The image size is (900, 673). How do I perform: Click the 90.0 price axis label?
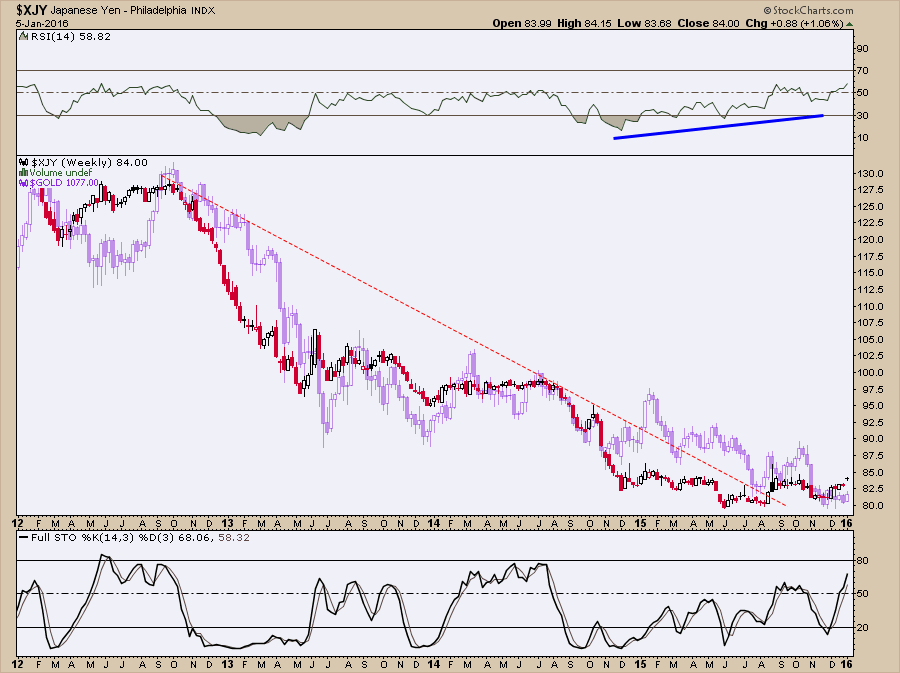[871, 439]
